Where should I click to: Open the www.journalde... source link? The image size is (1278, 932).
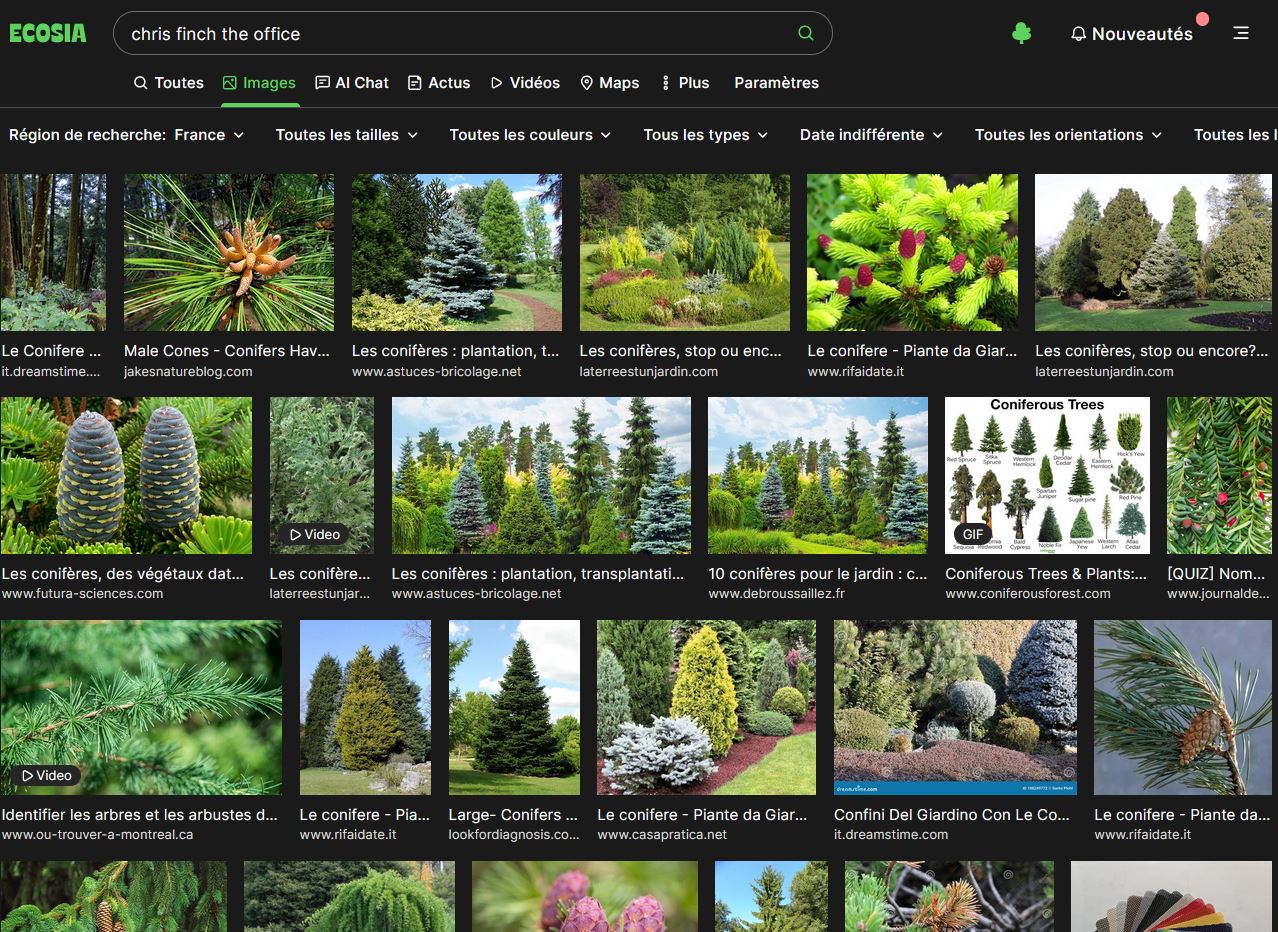point(1217,593)
